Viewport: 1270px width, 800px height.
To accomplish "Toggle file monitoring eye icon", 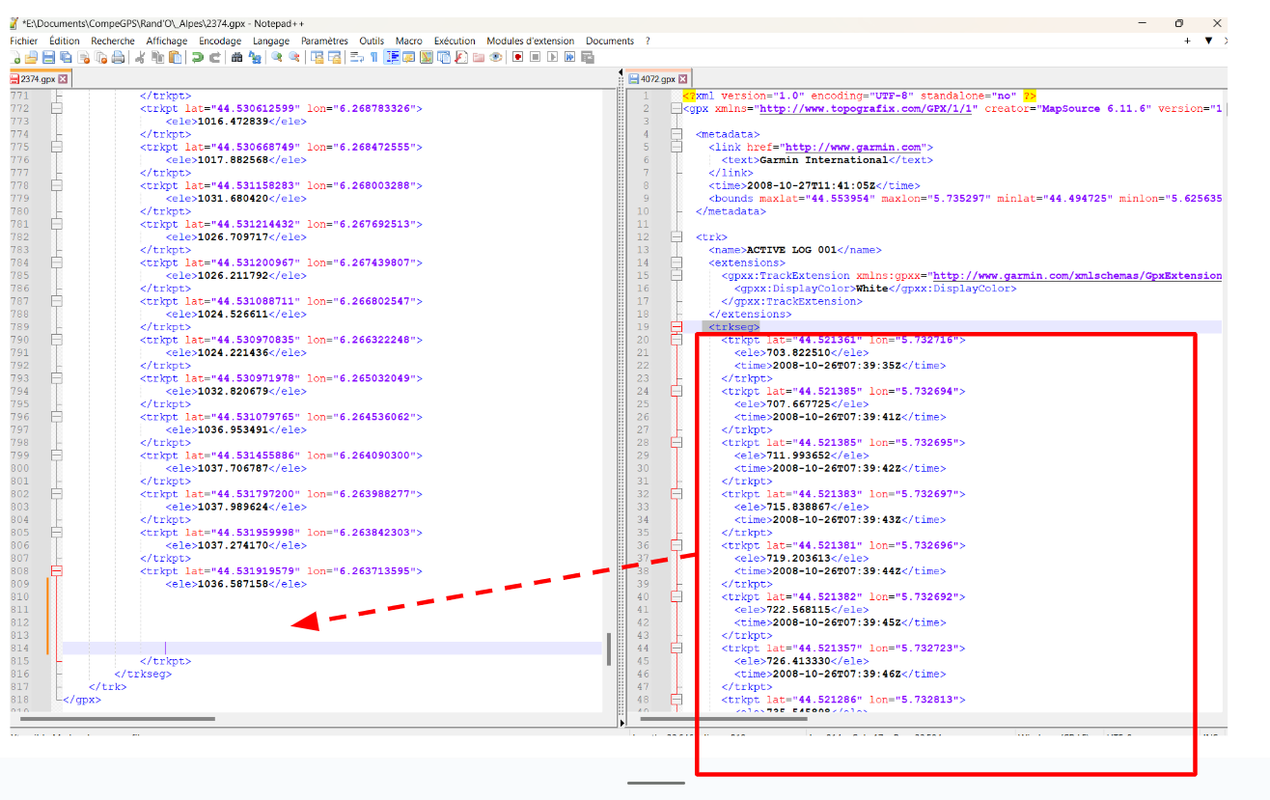I will click(495, 58).
